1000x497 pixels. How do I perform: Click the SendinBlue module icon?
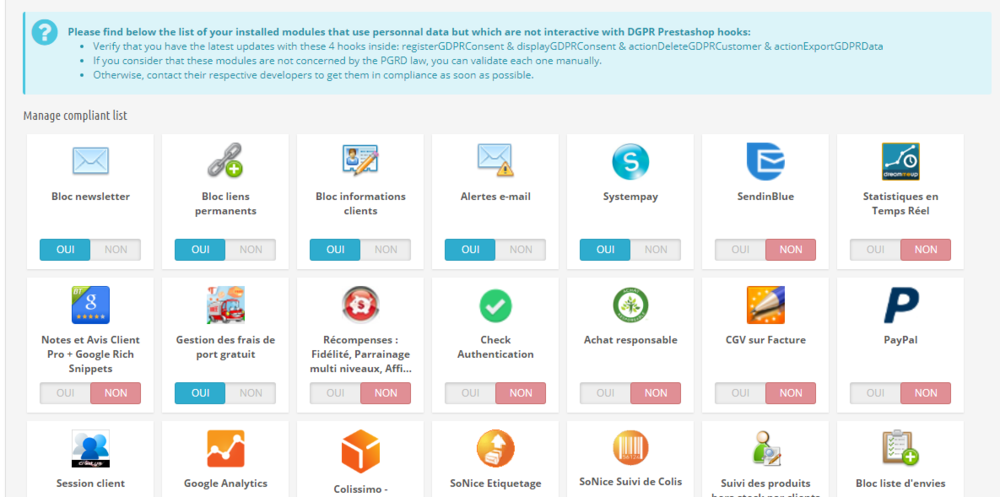(x=765, y=161)
